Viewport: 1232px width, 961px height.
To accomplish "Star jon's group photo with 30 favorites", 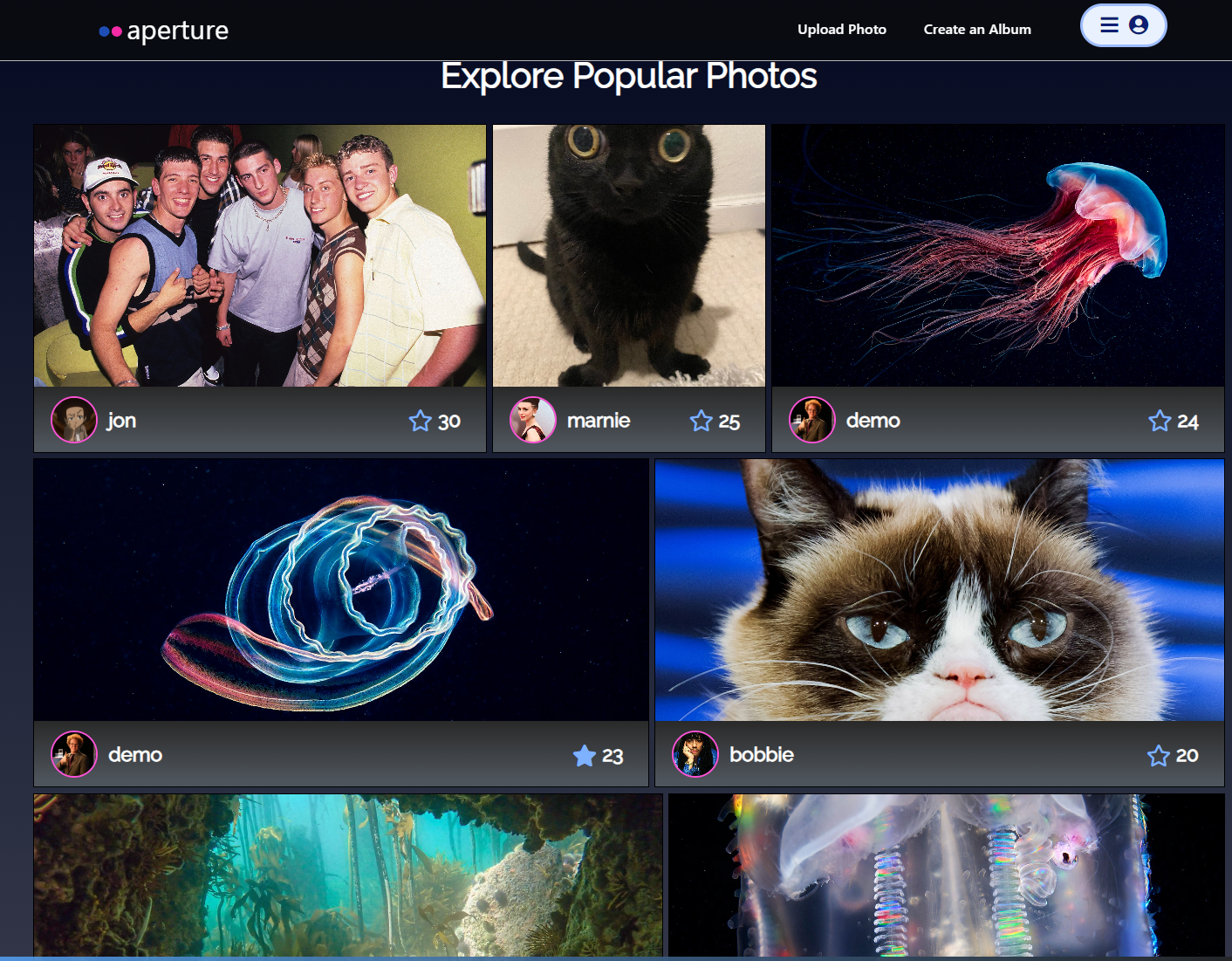I will (421, 422).
